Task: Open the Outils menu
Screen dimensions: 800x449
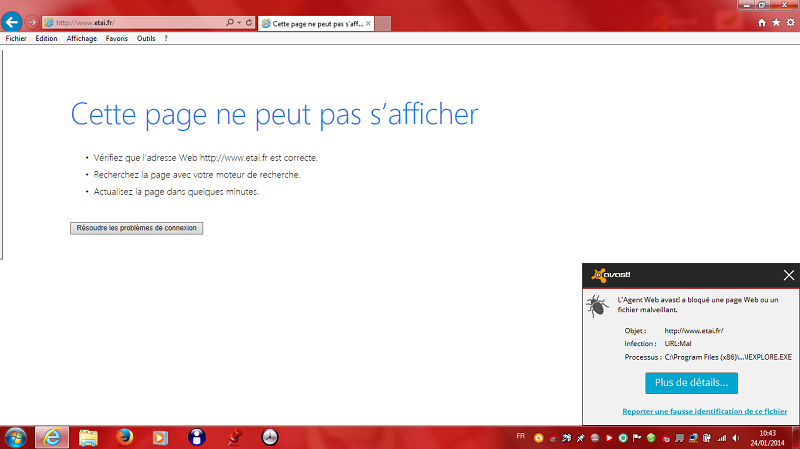Action: pos(146,38)
